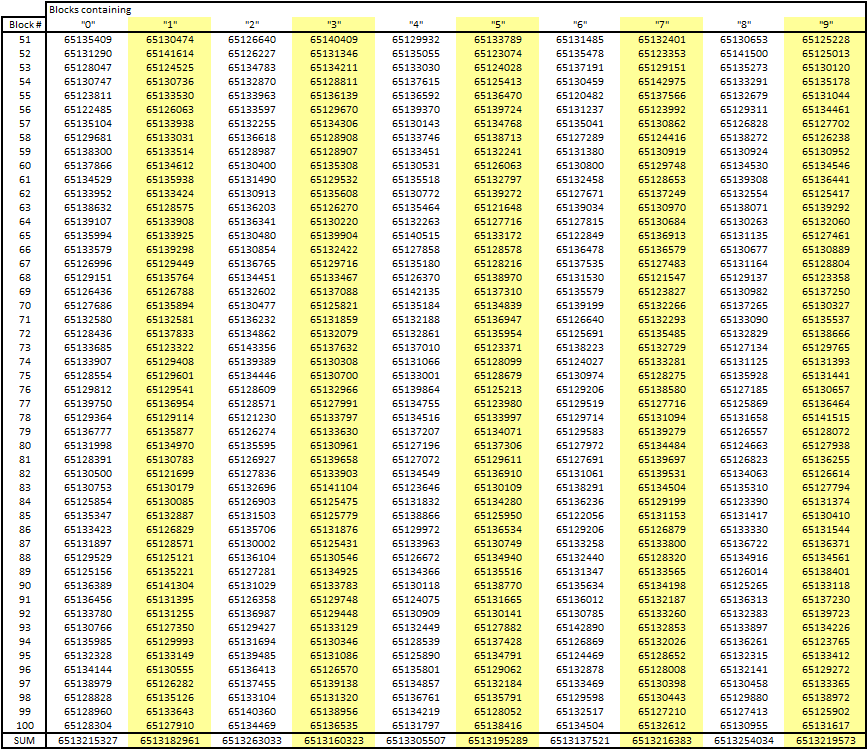Click block number 100 row label
Screen dimensions: 868x750
(25, 726)
